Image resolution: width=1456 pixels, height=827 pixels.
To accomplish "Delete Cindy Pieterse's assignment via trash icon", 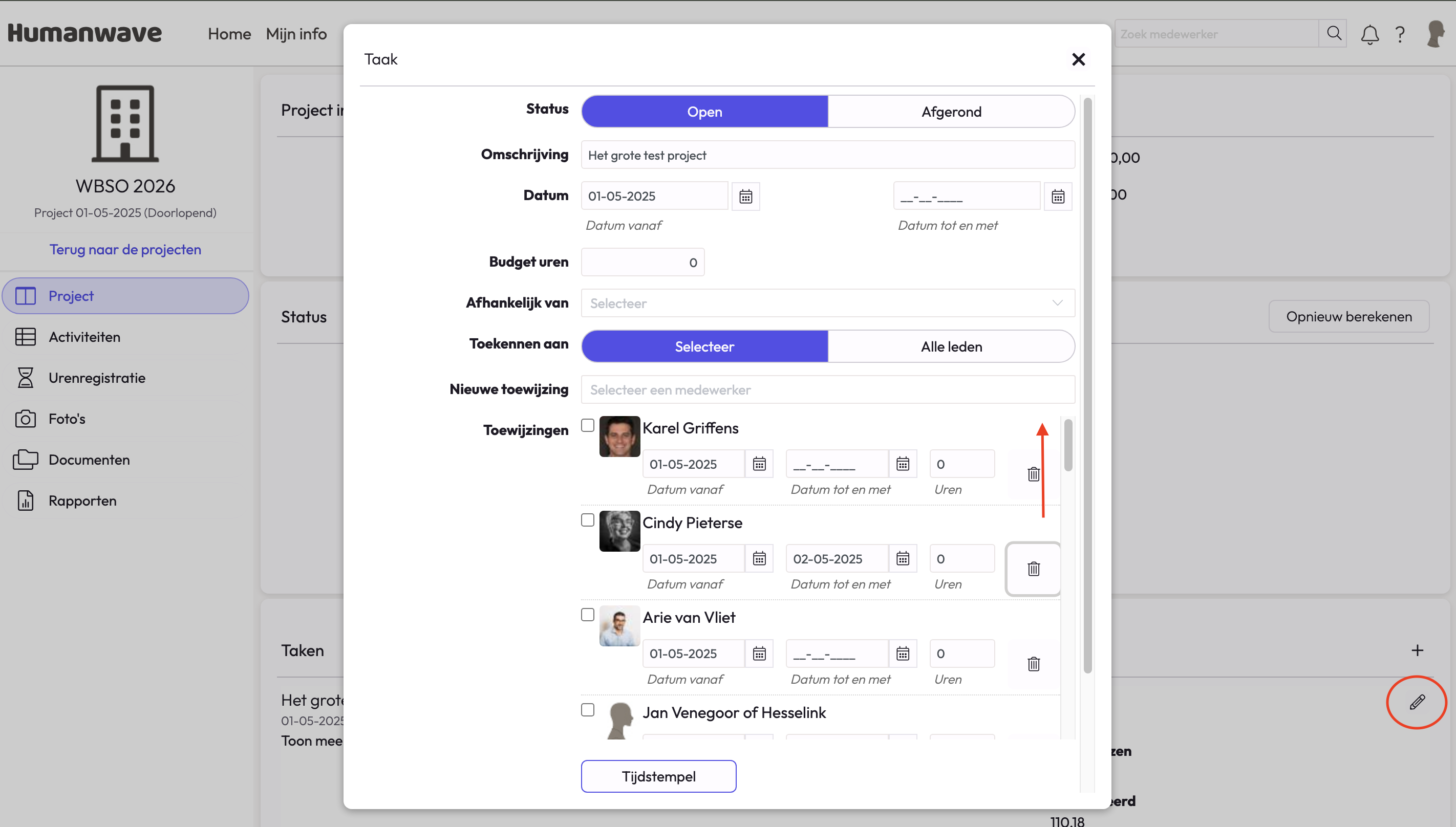I will click(x=1033, y=569).
